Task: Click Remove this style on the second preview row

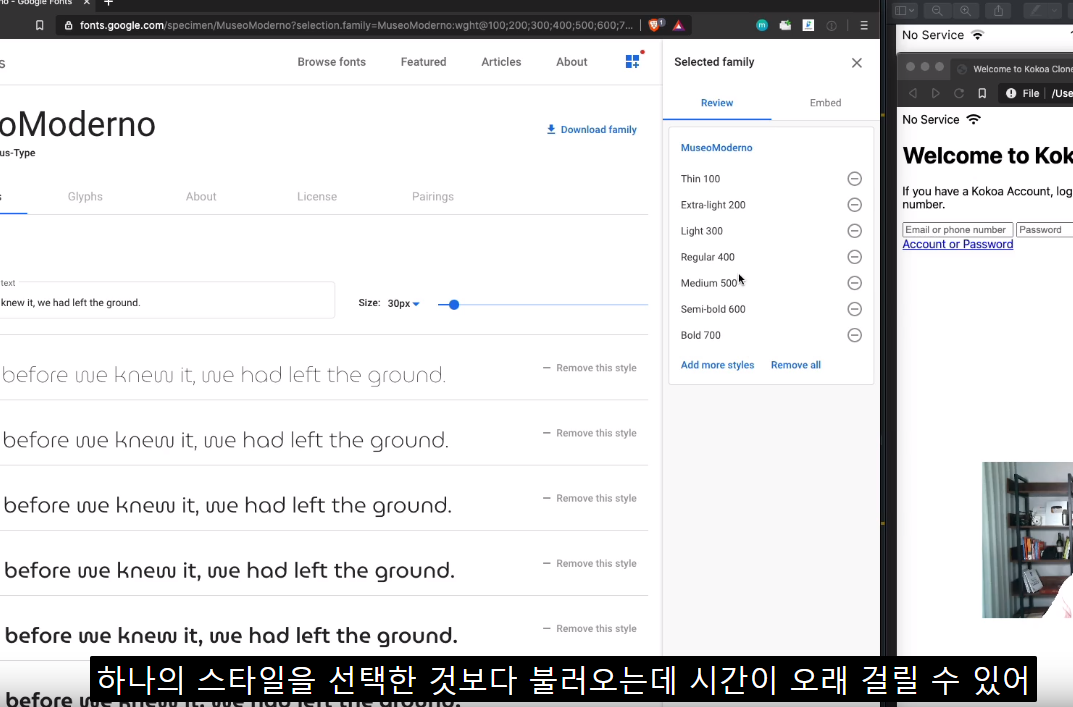Action: coord(590,433)
